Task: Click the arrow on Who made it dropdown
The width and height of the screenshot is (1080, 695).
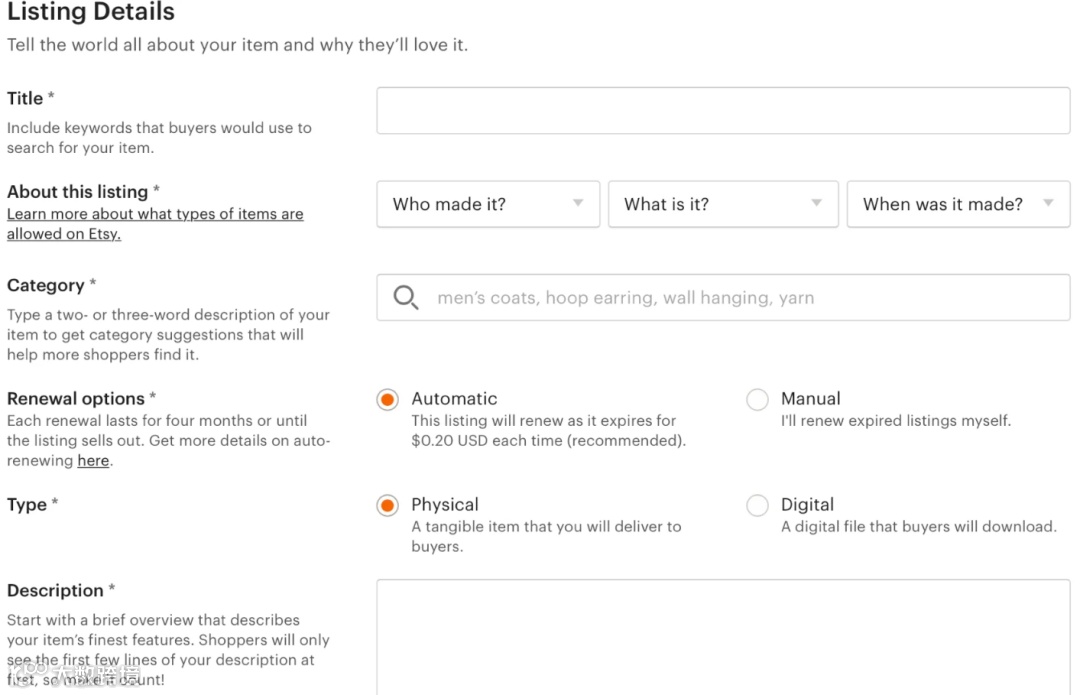Action: pos(577,203)
